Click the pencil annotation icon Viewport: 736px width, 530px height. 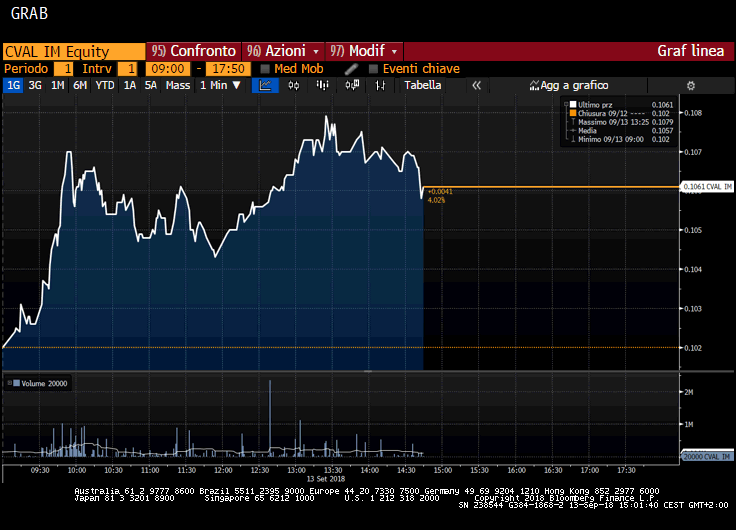click(x=351, y=69)
